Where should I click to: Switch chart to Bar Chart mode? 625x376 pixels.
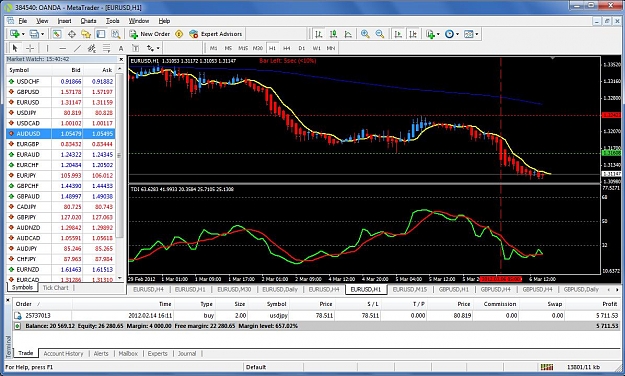(x=318, y=34)
